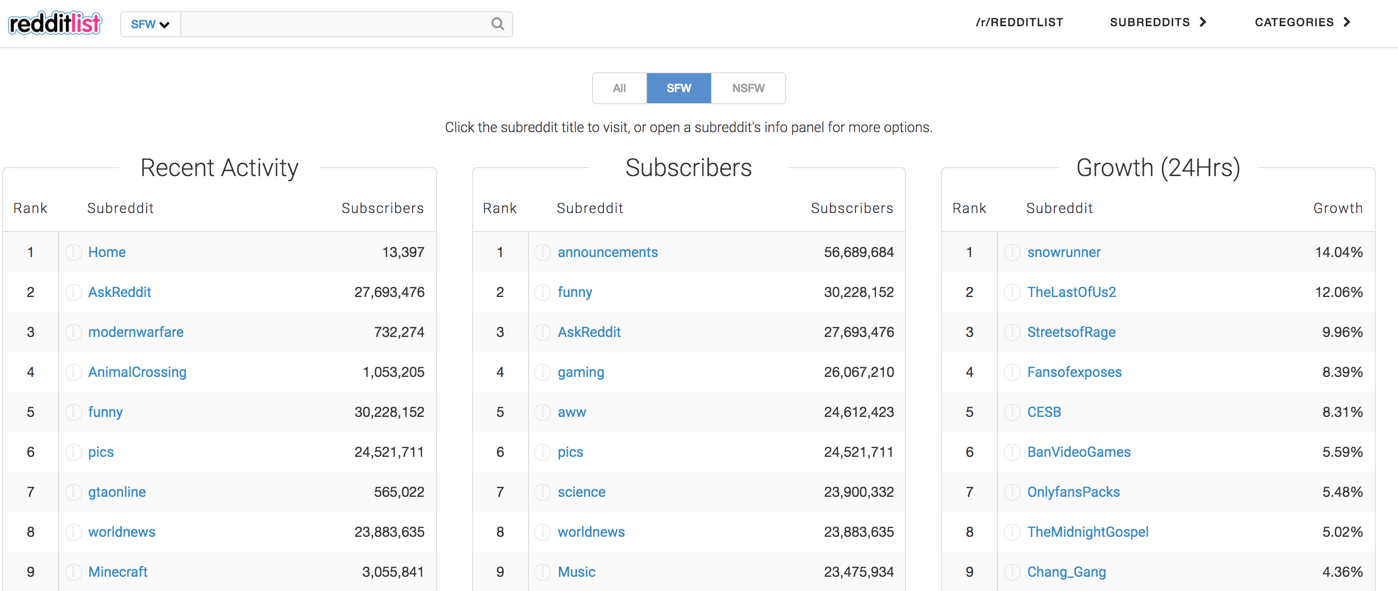Viewport: 1398px width, 591px height.
Task: Show info panel for Minecraft
Action: (73, 572)
